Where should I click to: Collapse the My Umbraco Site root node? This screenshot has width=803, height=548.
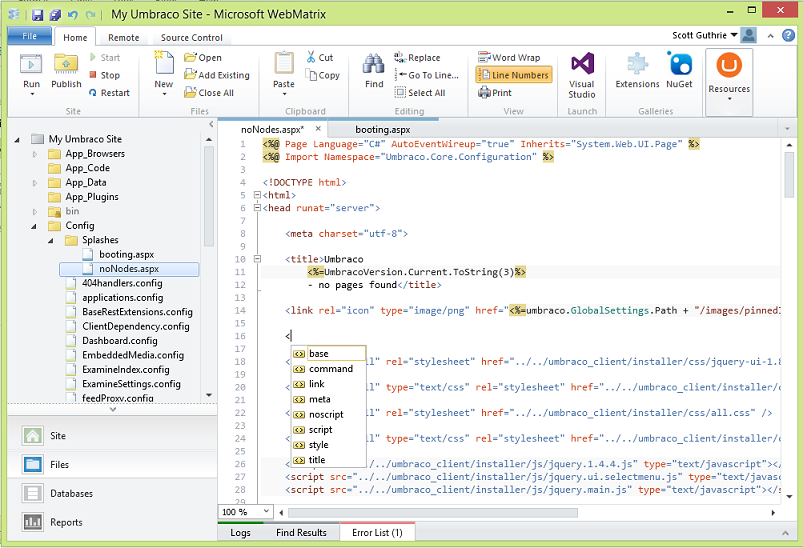tap(17, 139)
